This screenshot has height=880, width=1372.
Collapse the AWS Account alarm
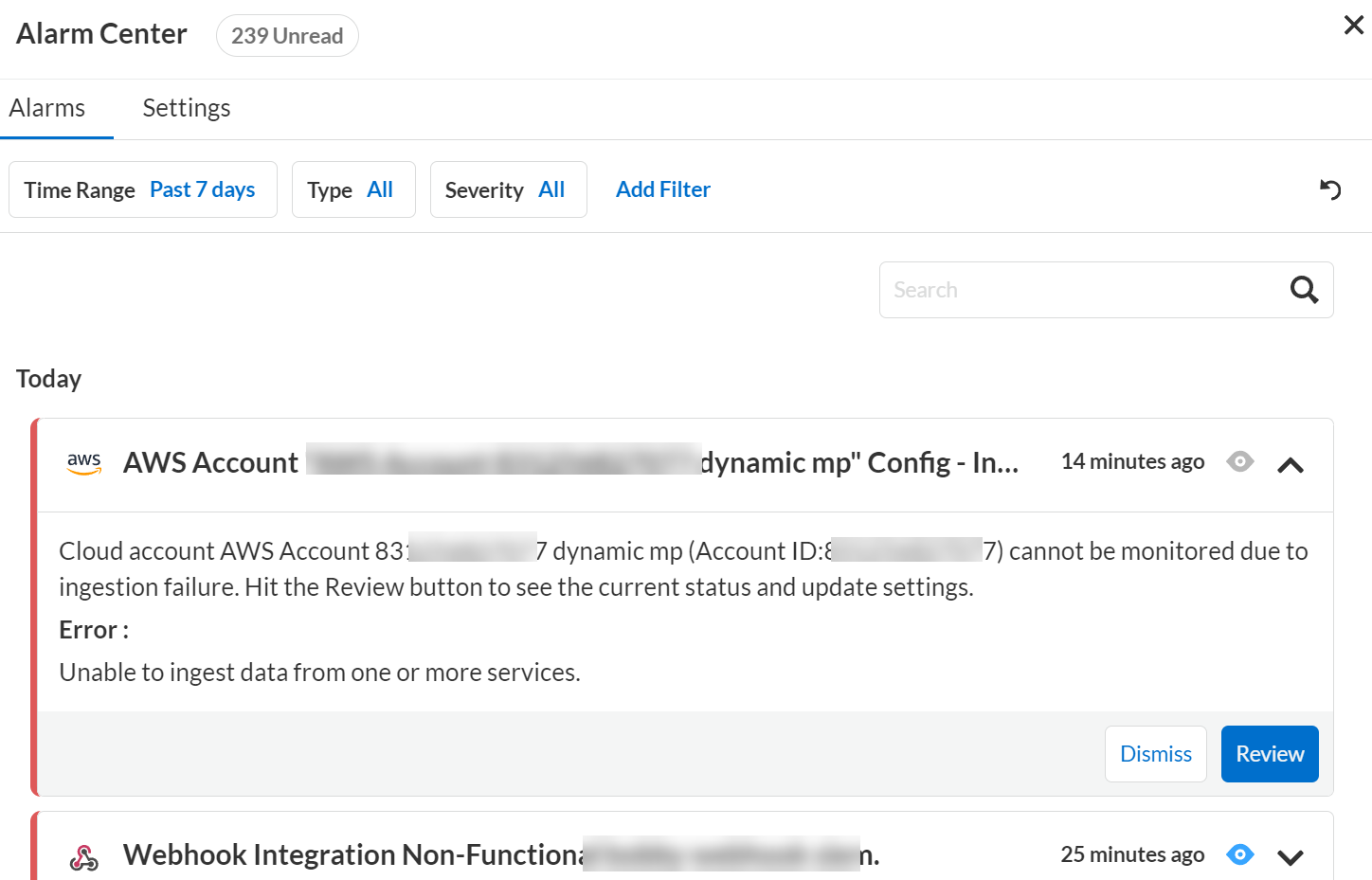pyautogui.click(x=1290, y=464)
